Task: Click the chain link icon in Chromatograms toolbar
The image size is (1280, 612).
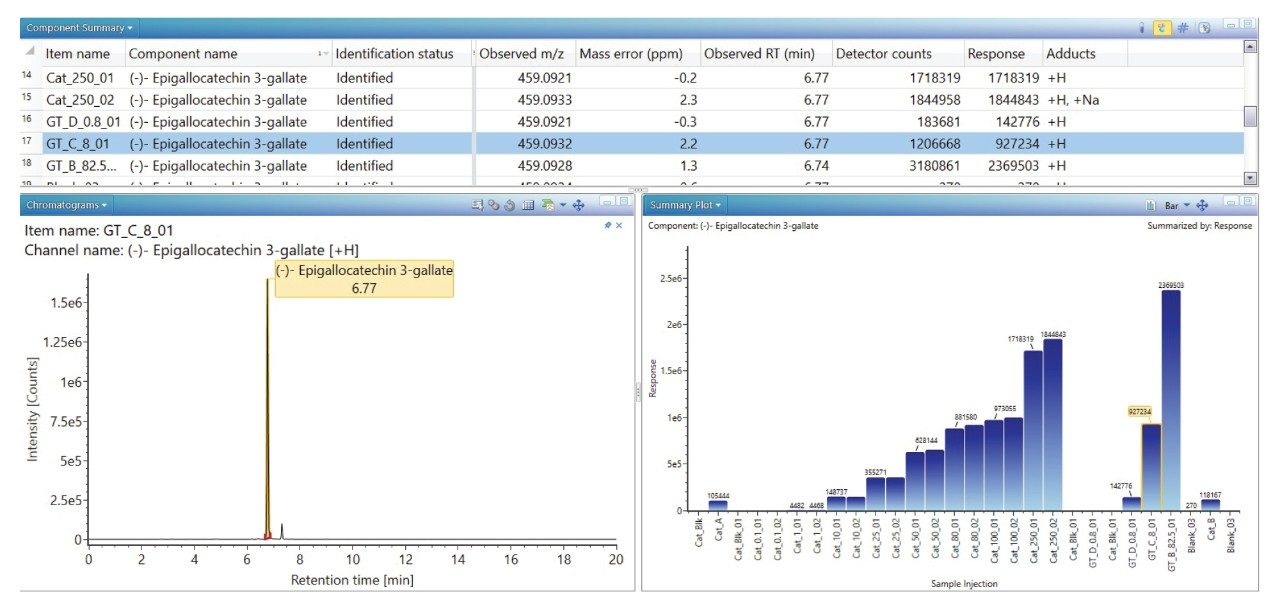Action: pos(493,205)
